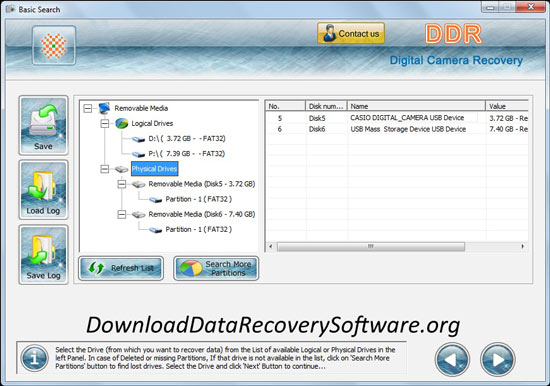
Task: Click the Save drive button
Action: (x=43, y=125)
